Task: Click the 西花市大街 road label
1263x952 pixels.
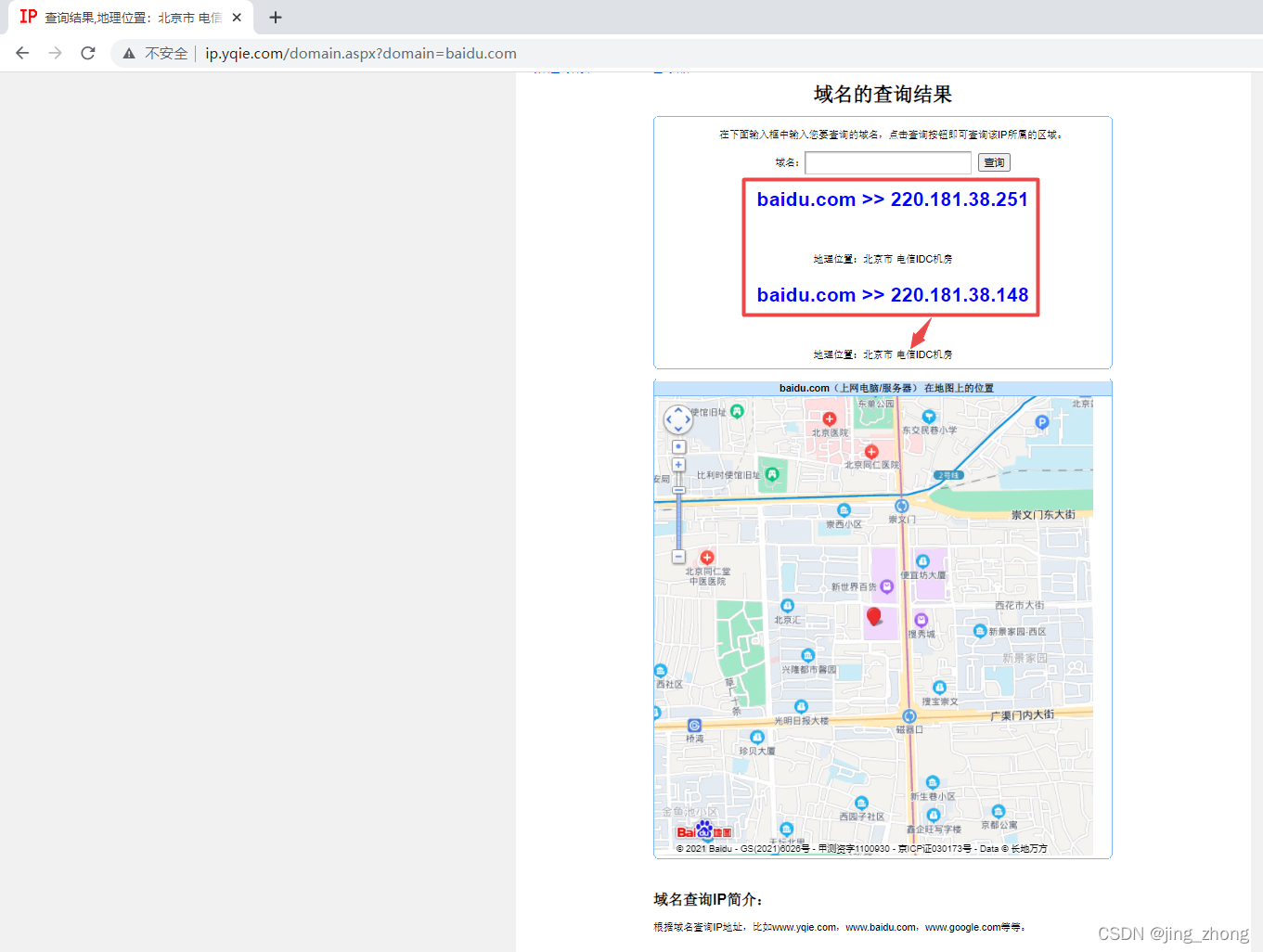Action: tap(1019, 605)
